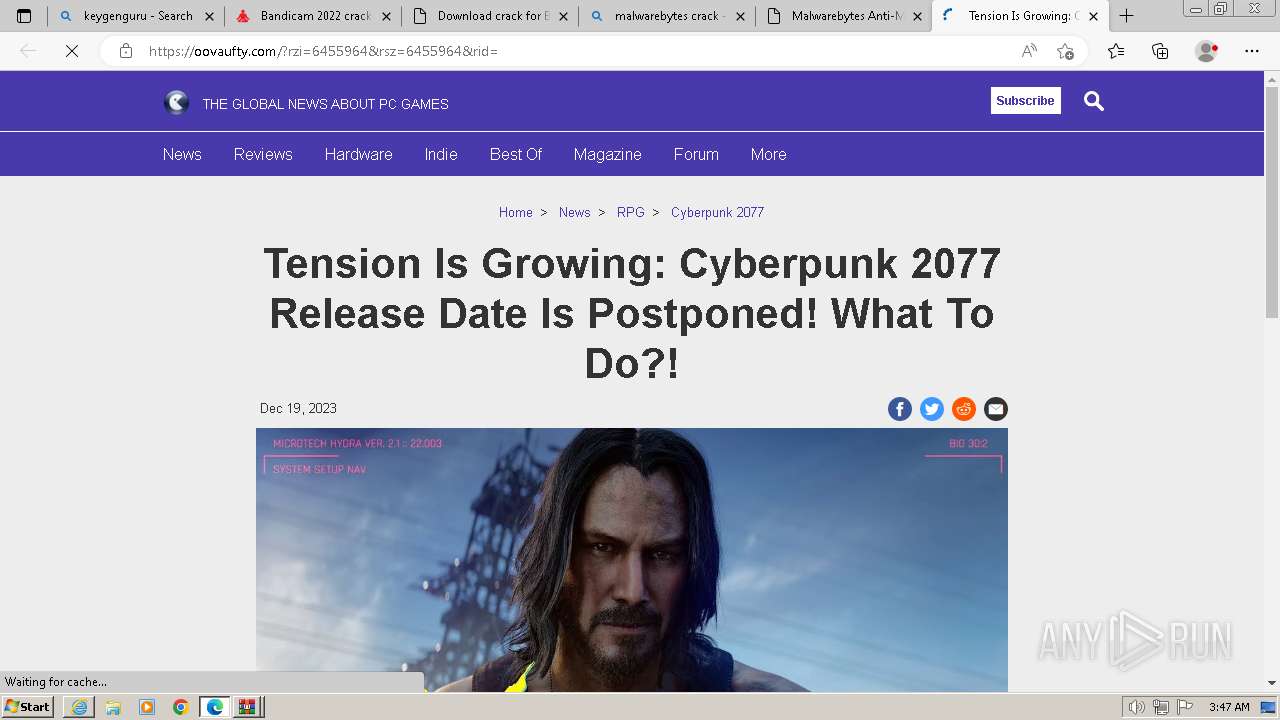
Task: Close the Bandicam 2022 crack tab
Action: pyautogui.click(x=386, y=16)
